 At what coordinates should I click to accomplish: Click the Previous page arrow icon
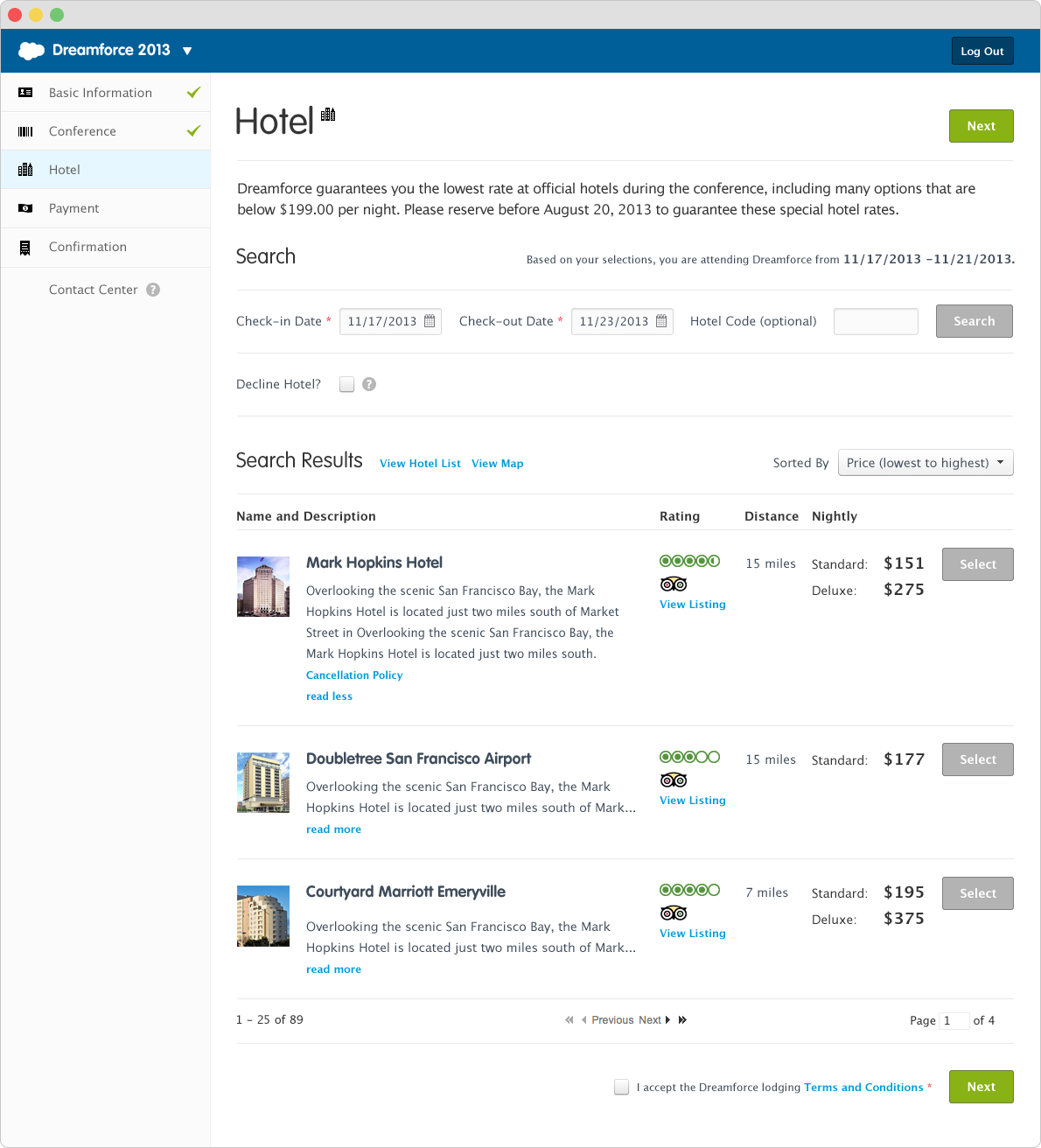583,1020
